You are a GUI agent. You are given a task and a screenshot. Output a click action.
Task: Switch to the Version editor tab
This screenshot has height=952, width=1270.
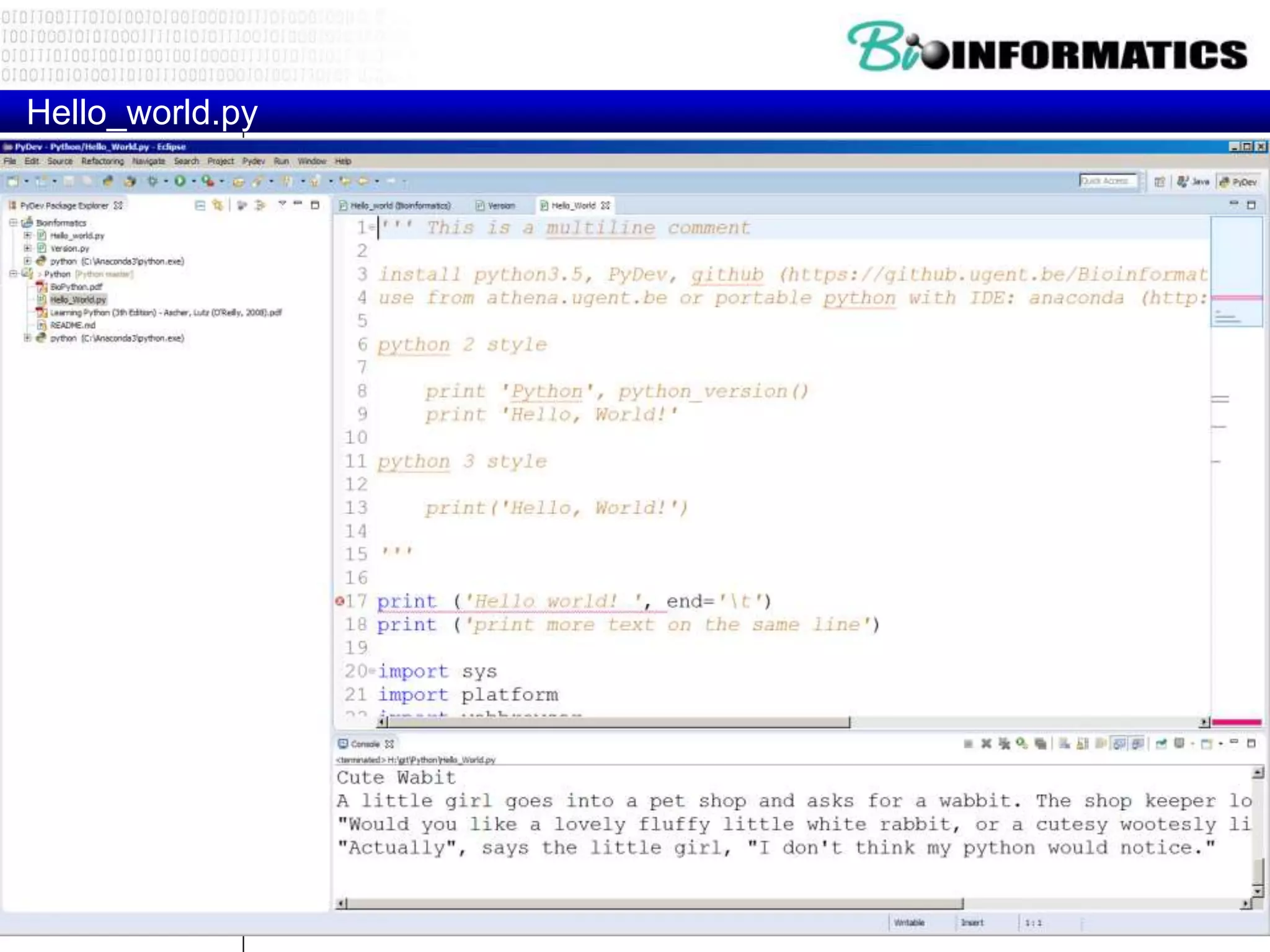(x=495, y=205)
